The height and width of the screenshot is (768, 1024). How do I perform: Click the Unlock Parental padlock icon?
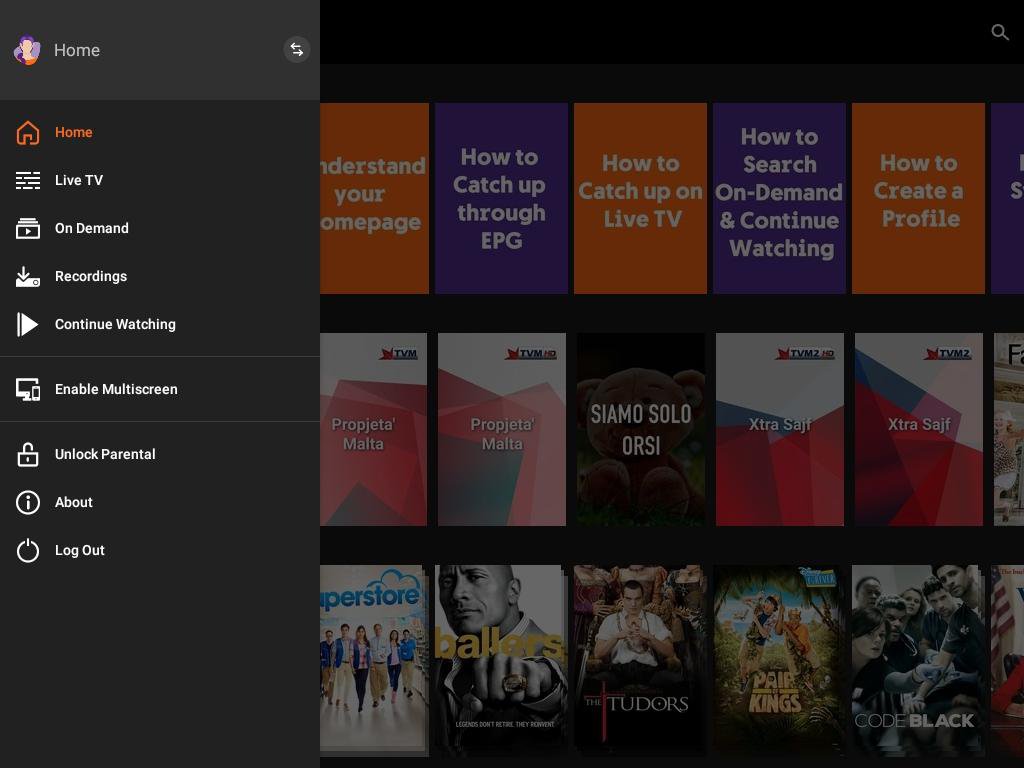pyautogui.click(x=27, y=454)
